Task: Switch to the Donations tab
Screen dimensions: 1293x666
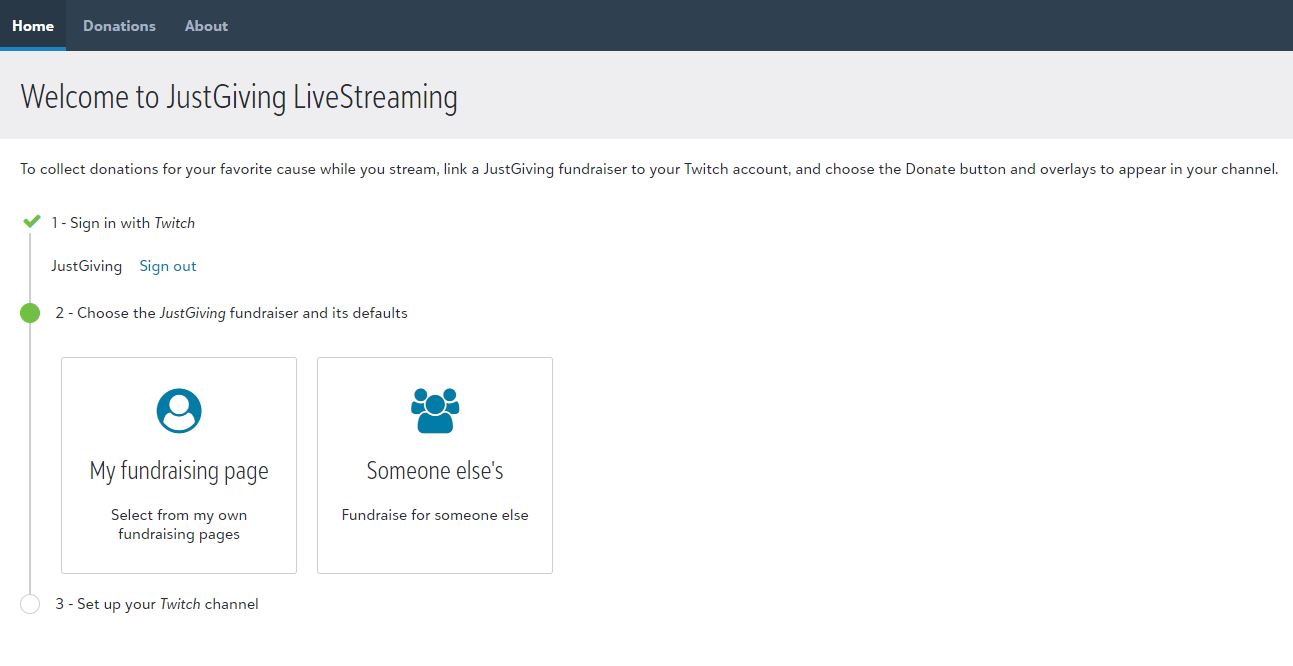Action: [x=119, y=26]
